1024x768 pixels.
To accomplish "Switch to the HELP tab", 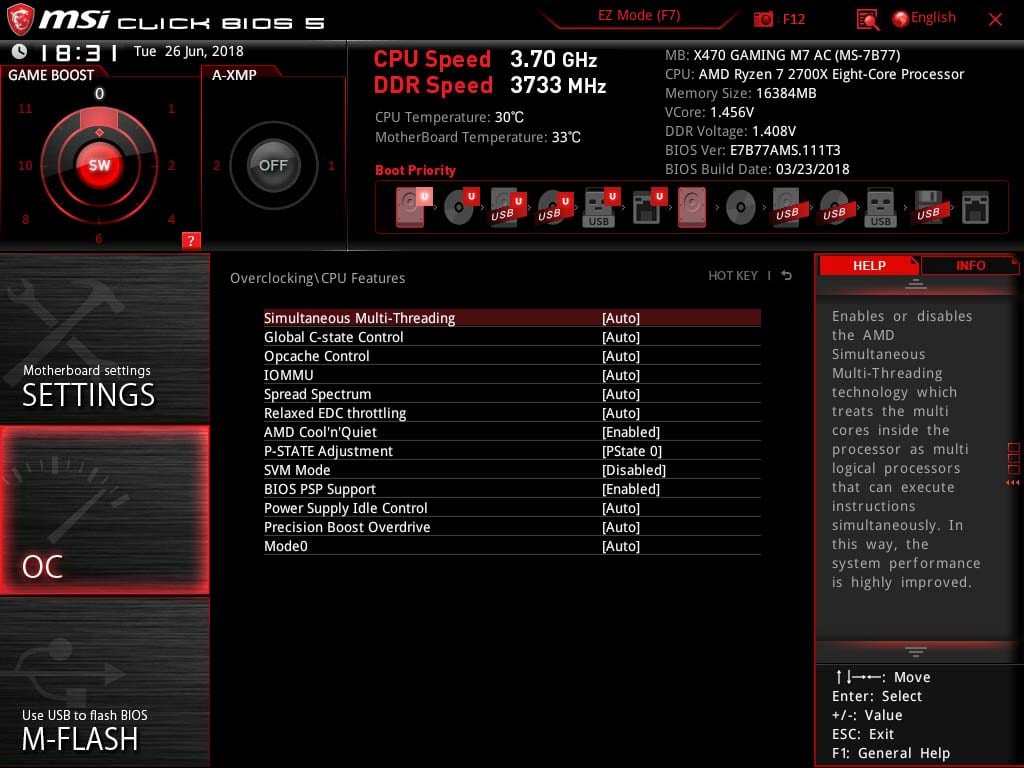I will pos(869,265).
